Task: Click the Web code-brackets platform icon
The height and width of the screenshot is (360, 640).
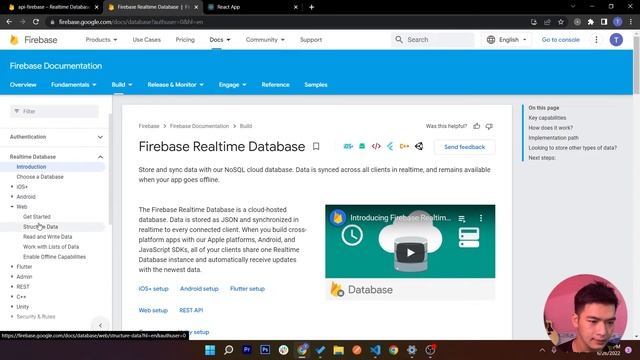Action: tap(376, 146)
